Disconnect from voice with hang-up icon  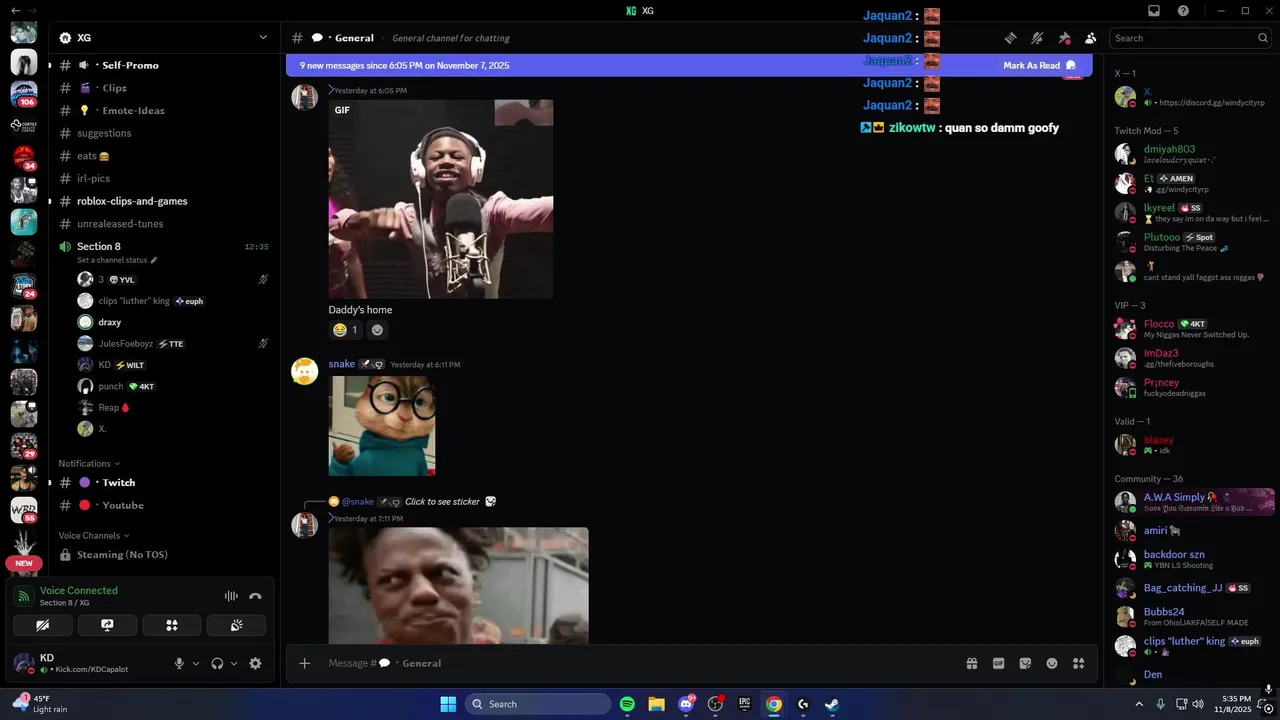pos(255,596)
